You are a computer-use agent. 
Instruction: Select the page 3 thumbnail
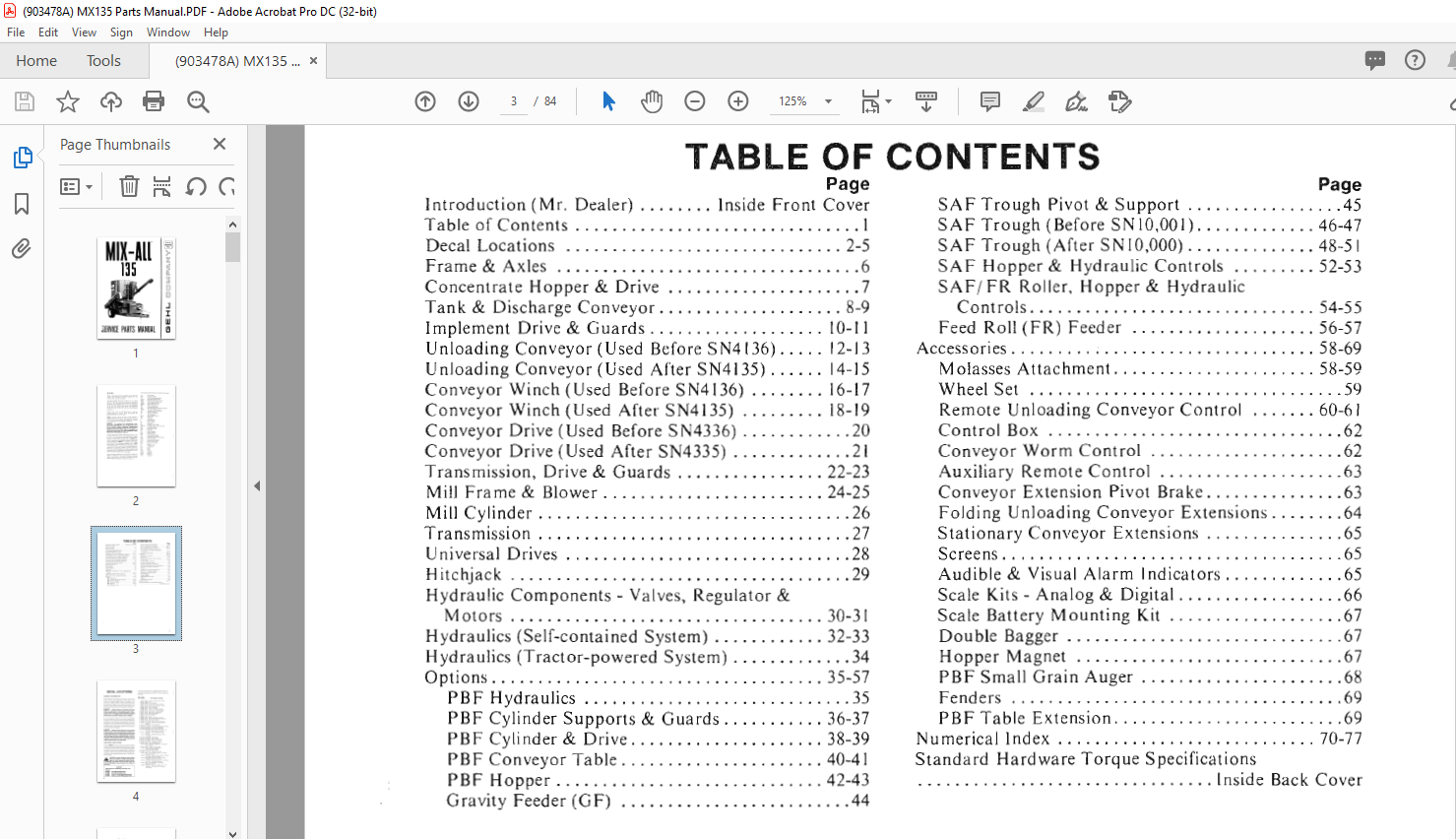(136, 583)
